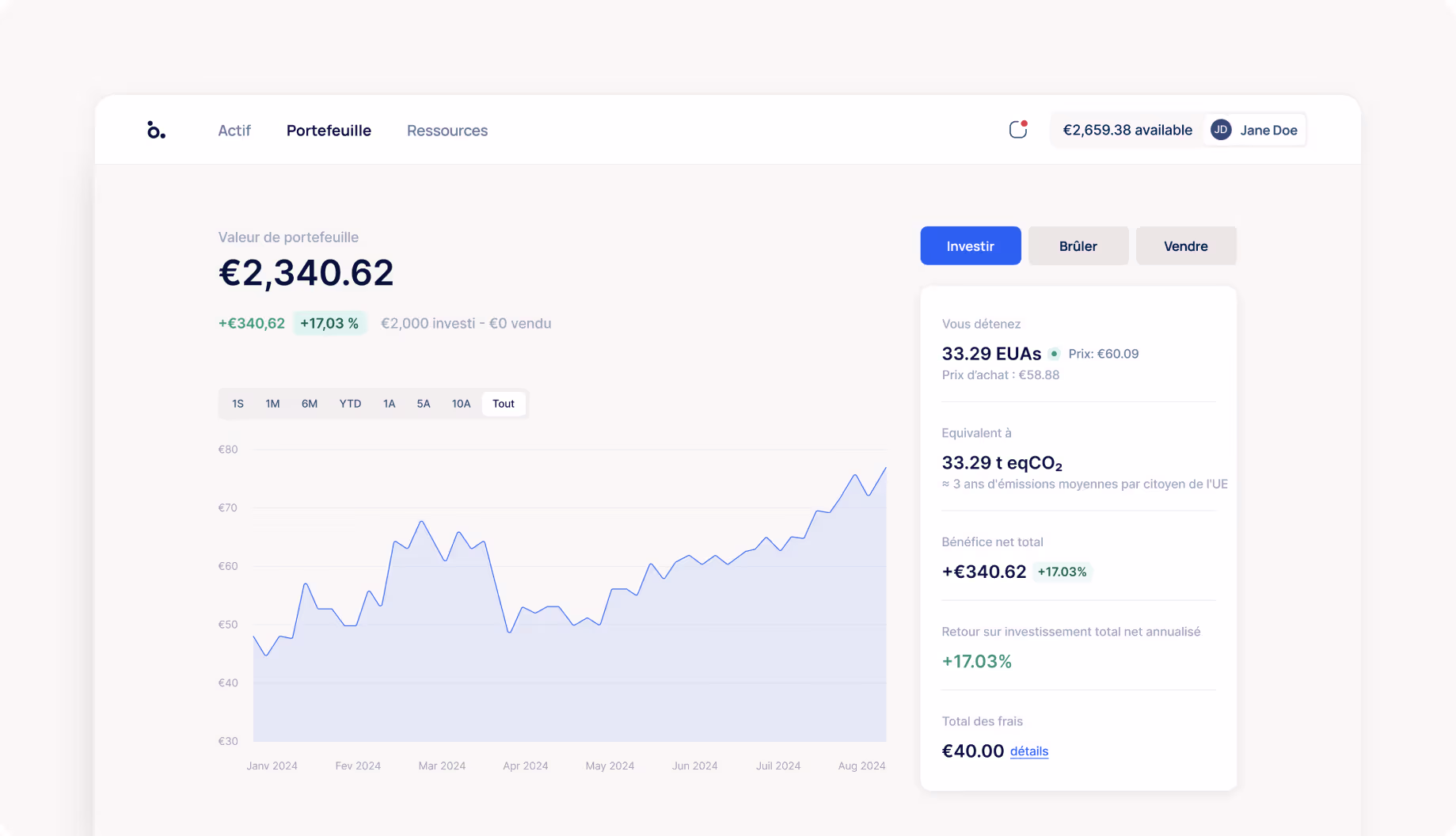Click the +17.03% badge beside net profit
1456x836 pixels.
coord(1063,572)
